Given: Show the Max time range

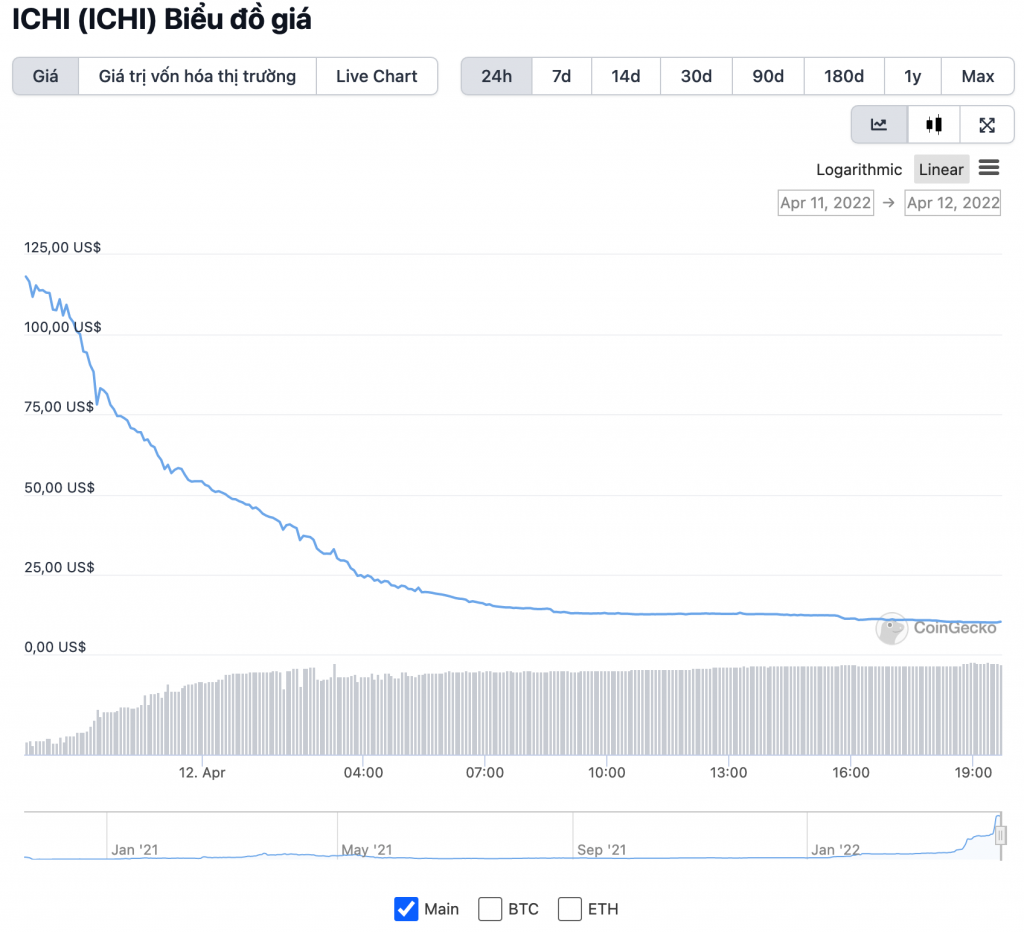Looking at the screenshot, I should 978,76.
